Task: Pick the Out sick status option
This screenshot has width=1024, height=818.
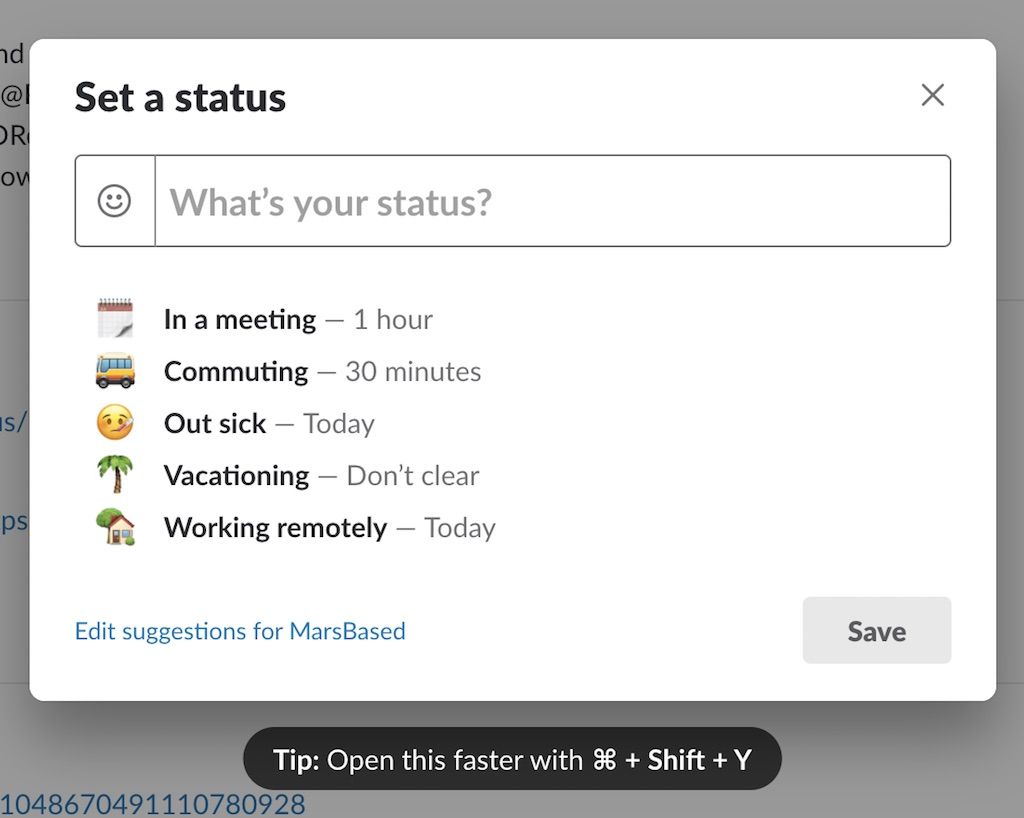Action: pyautogui.click(x=215, y=423)
